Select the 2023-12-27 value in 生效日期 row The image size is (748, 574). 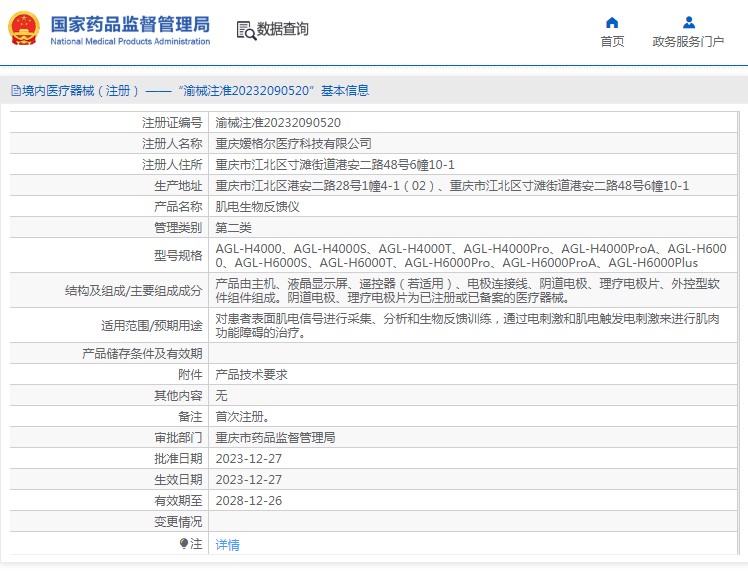point(249,480)
